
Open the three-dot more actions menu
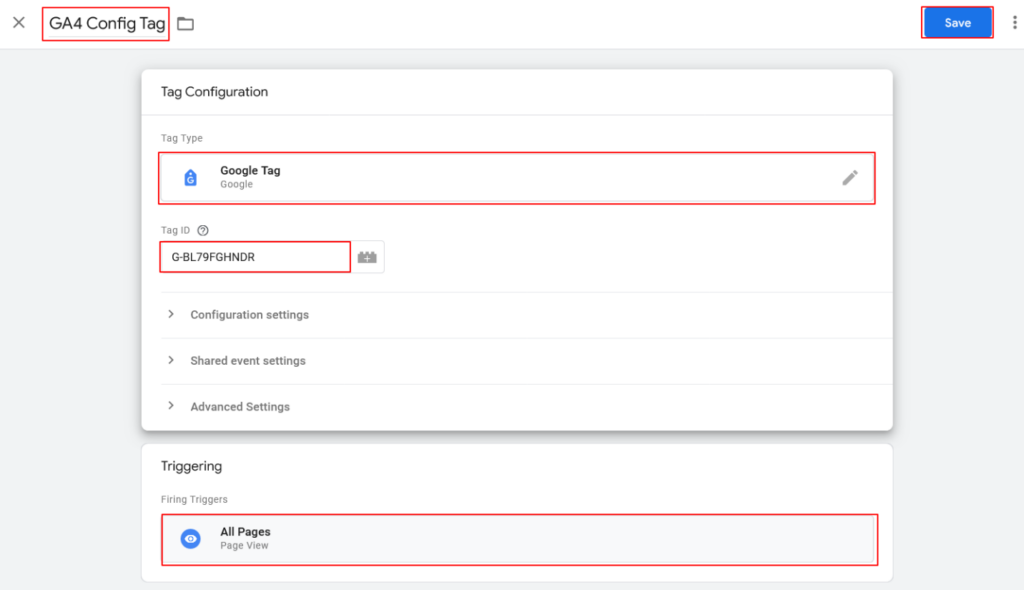[1014, 23]
